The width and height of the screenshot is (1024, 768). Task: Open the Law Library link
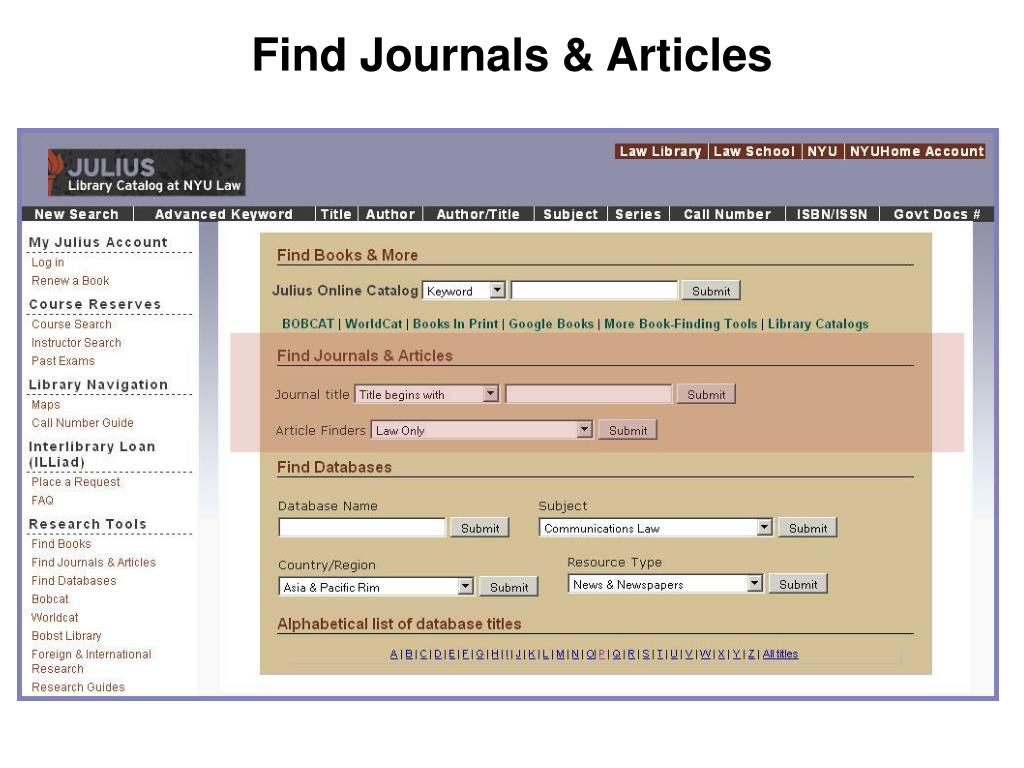pyautogui.click(x=660, y=152)
